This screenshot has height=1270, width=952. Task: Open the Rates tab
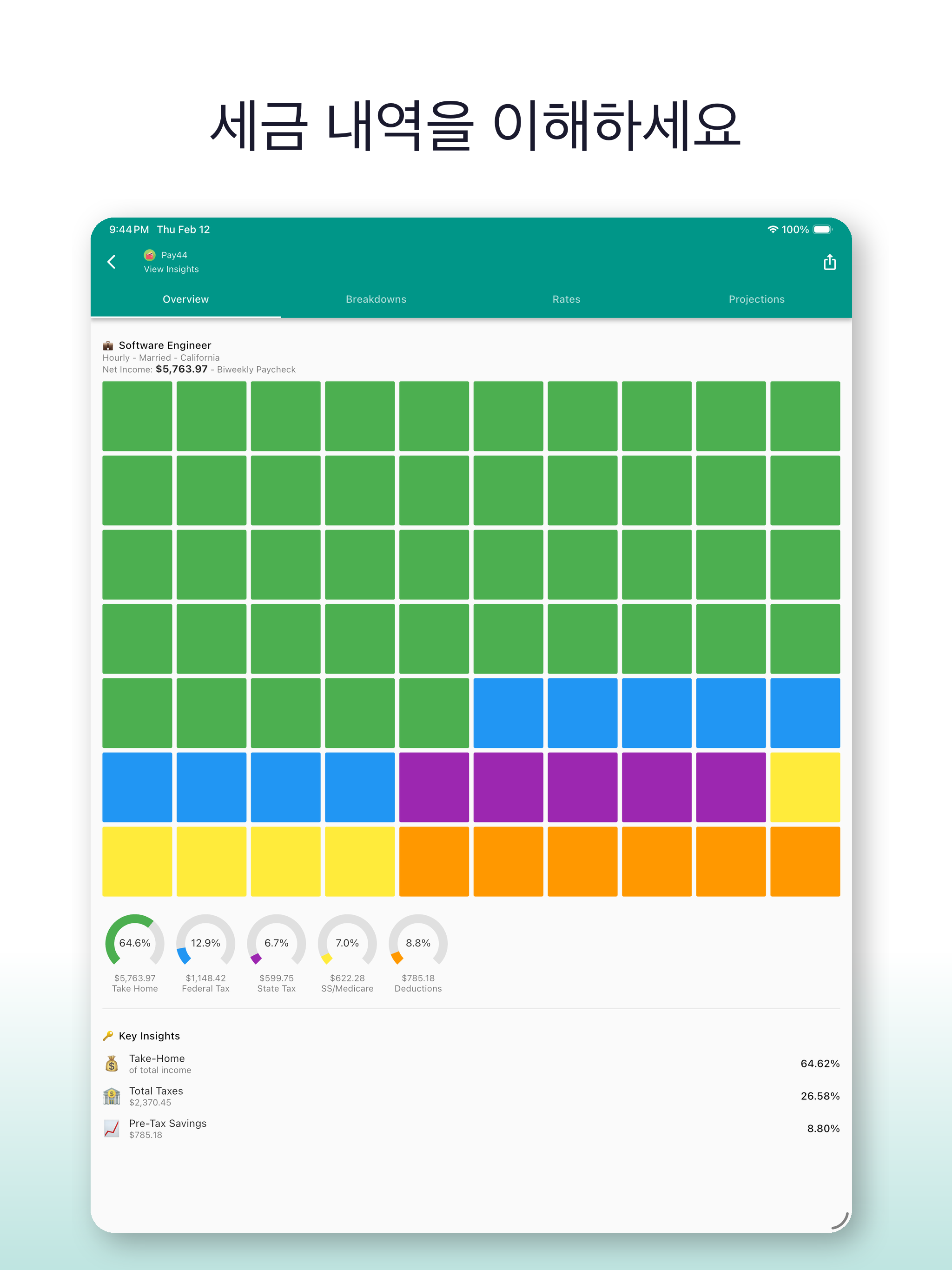(x=566, y=299)
